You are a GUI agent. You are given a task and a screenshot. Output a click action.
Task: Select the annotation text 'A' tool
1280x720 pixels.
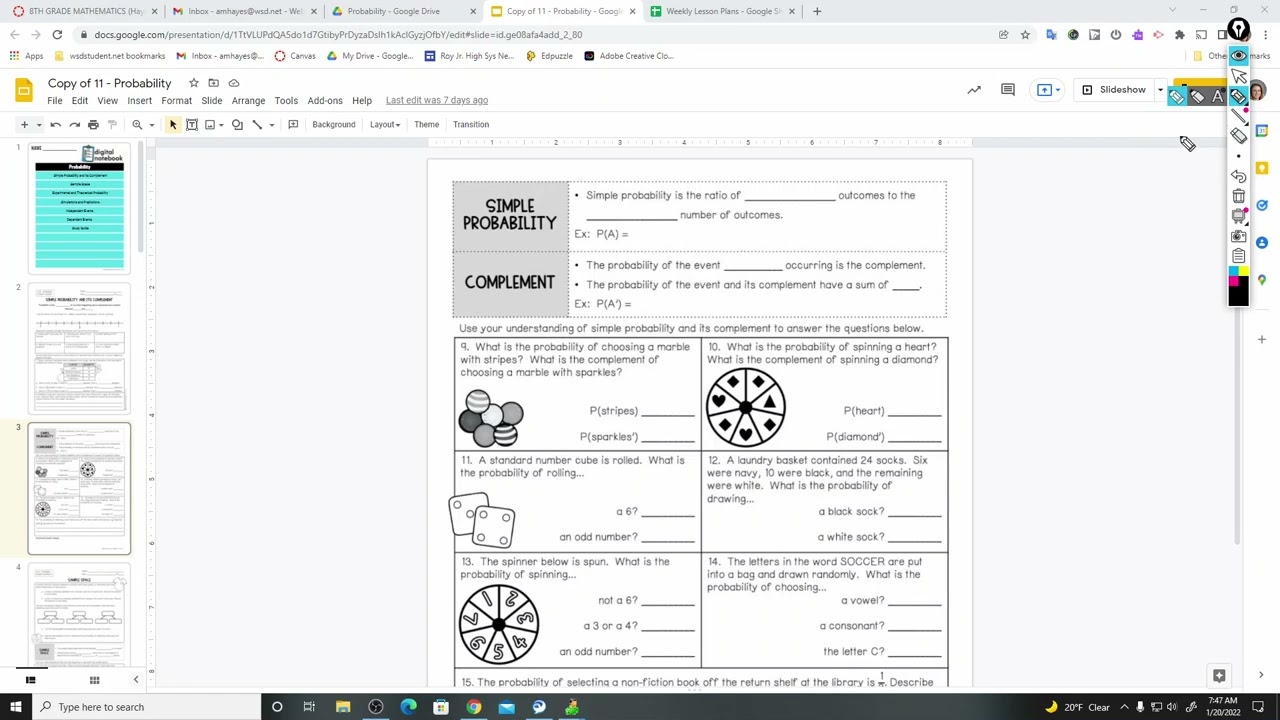[1217, 97]
